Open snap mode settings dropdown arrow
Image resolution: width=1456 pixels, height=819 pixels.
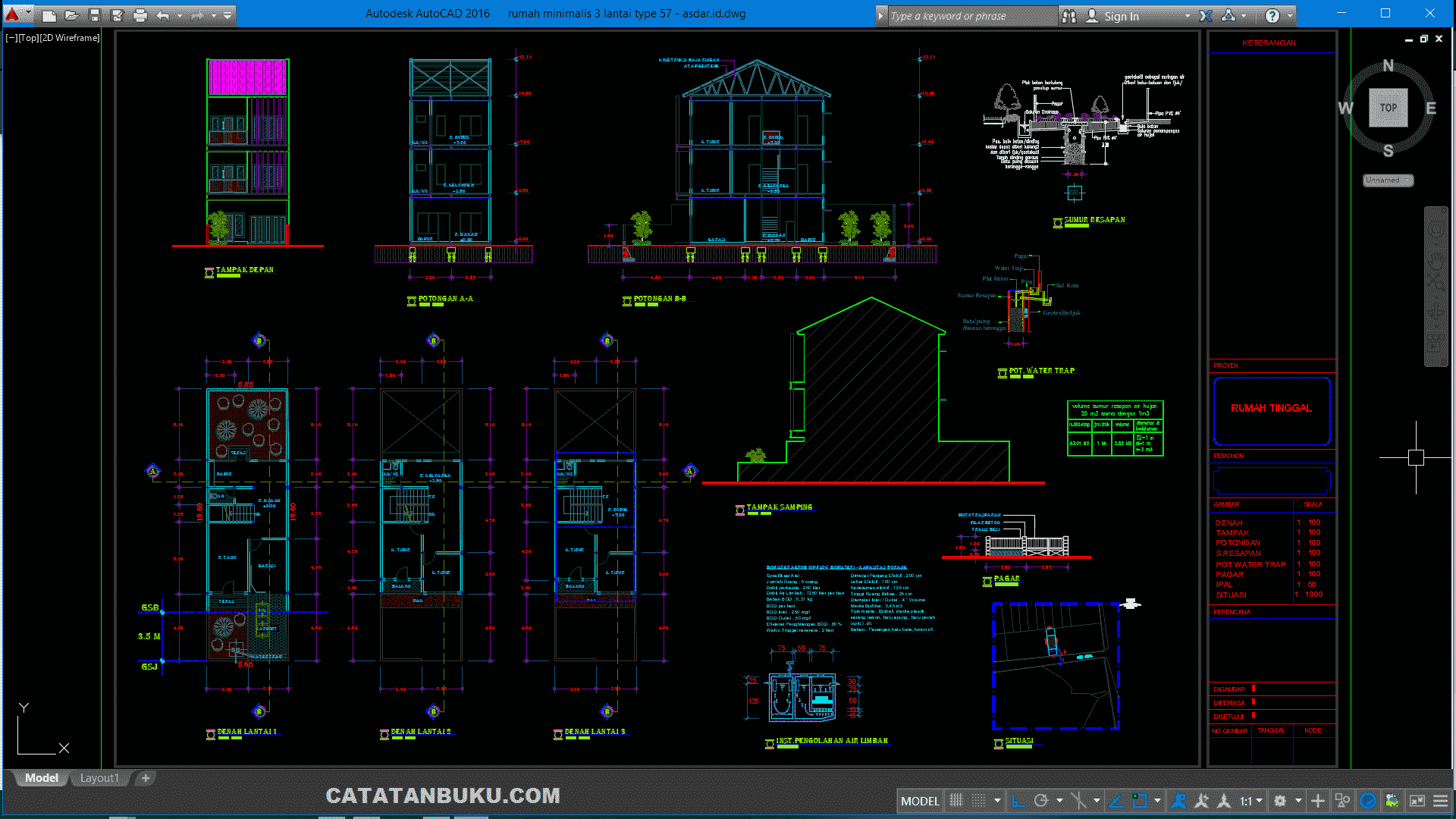pos(996,801)
